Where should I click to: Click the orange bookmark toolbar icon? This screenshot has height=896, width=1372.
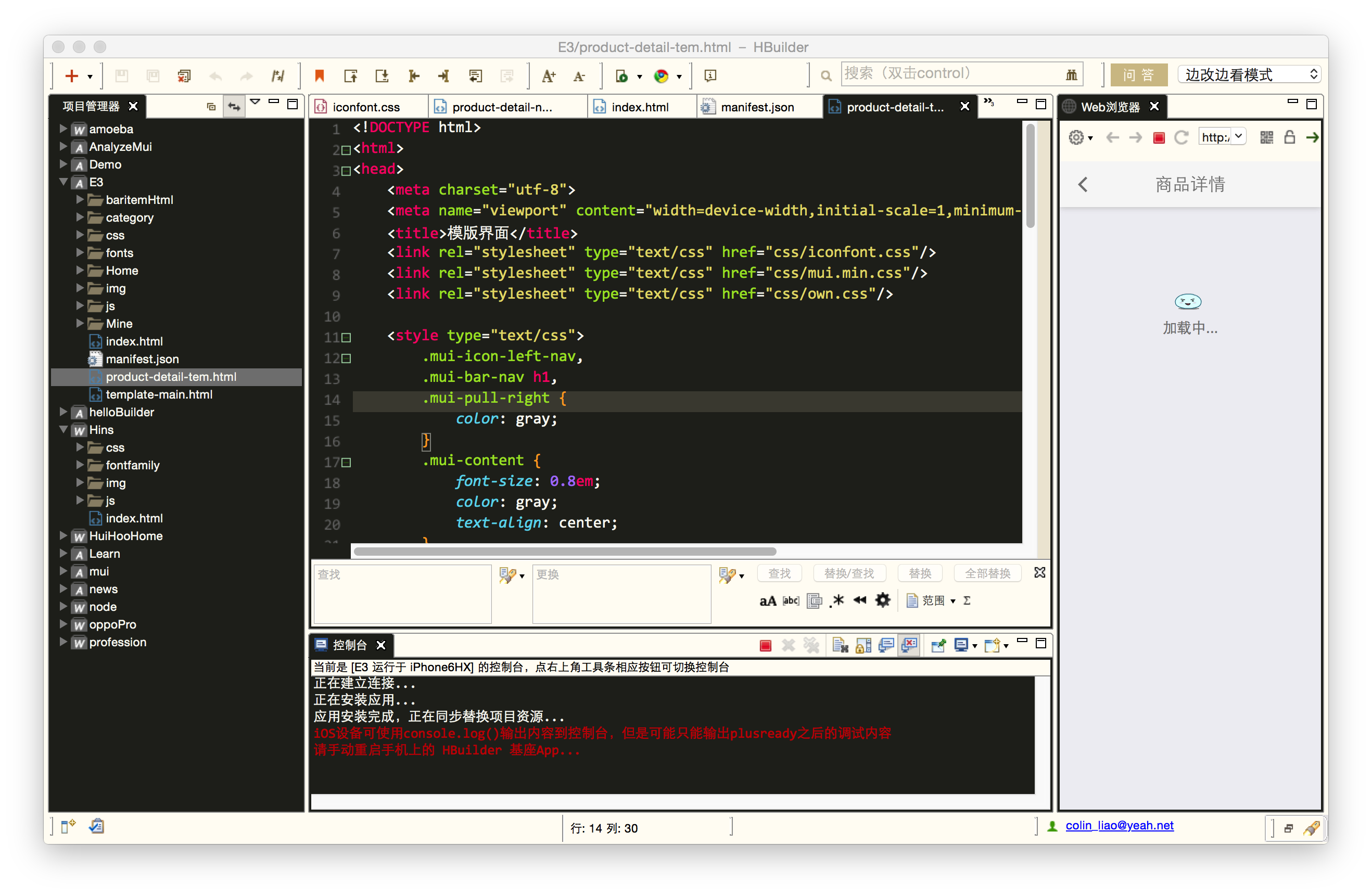tap(320, 75)
